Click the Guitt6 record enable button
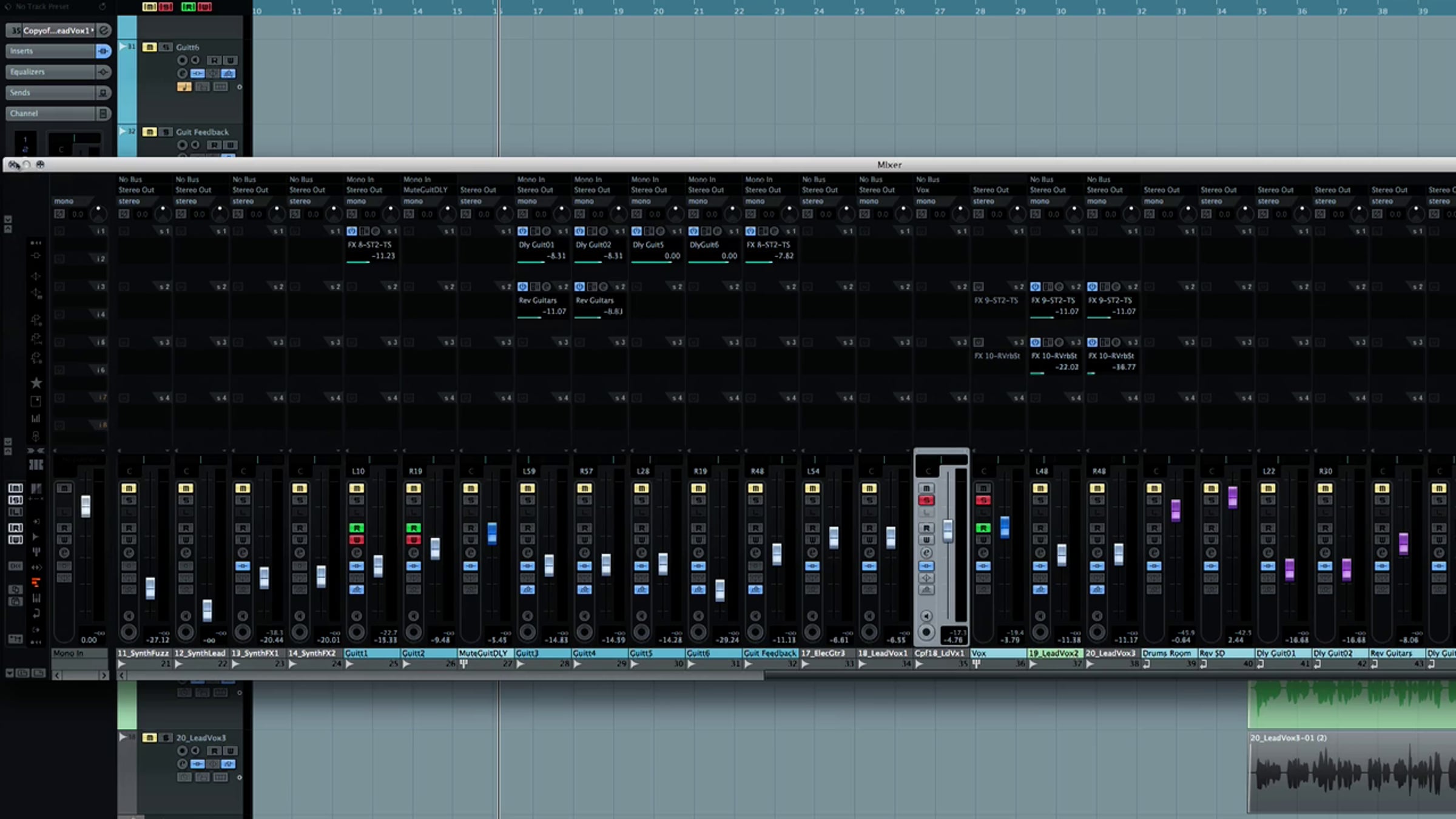 point(182,60)
